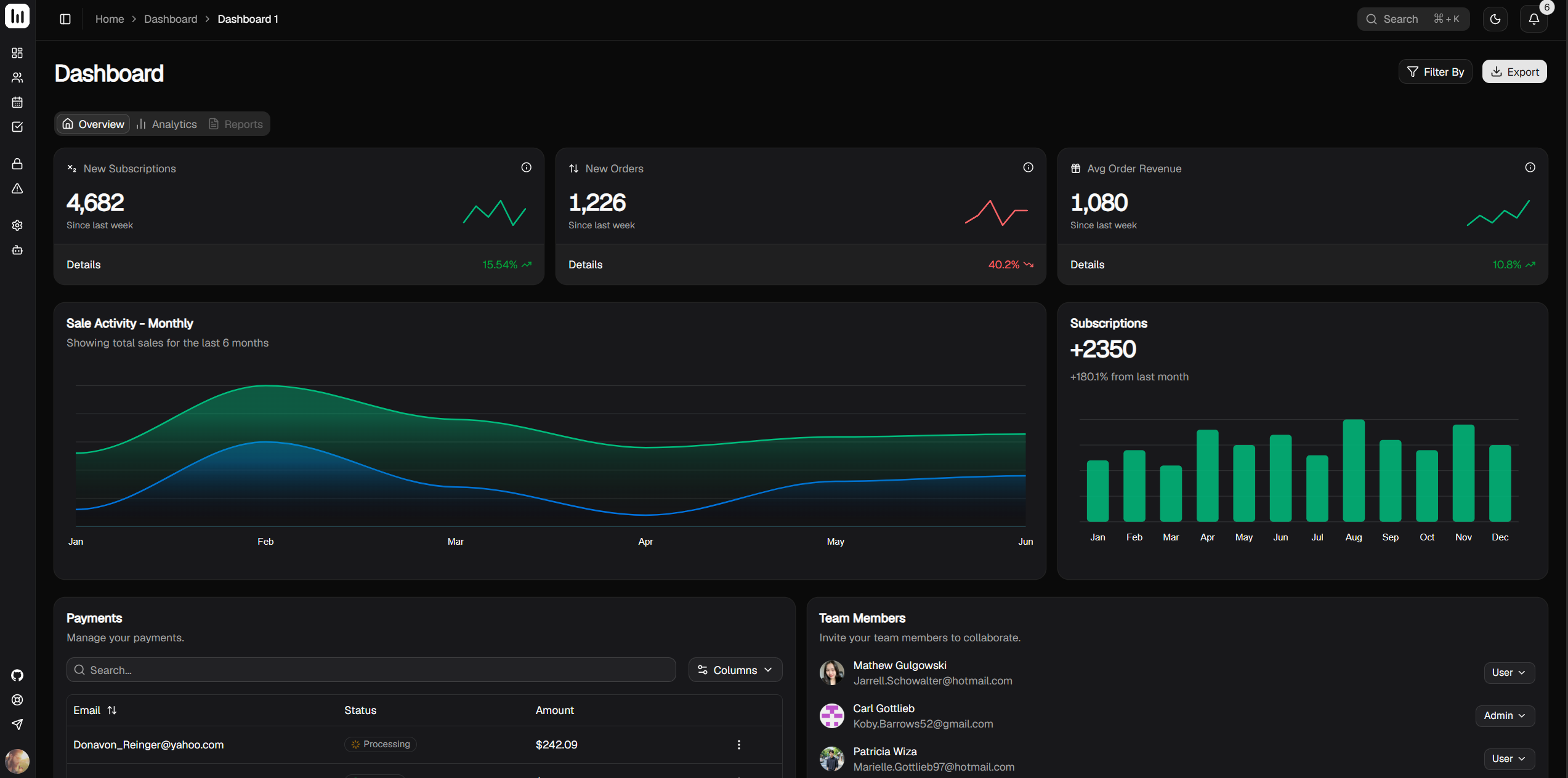Open the paper plane send icon
Image resolution: width=1568 pixels, height=778 pixels.
point(17,724)
